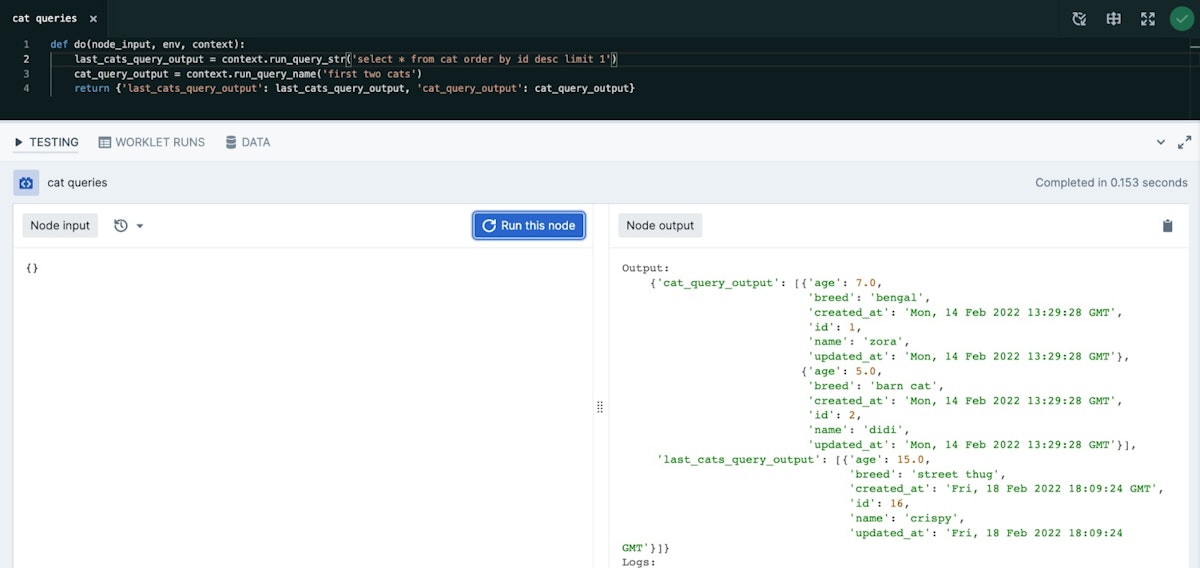Open the WORKLET RUNS tab

pyautogui.click(x=152, y=142)
